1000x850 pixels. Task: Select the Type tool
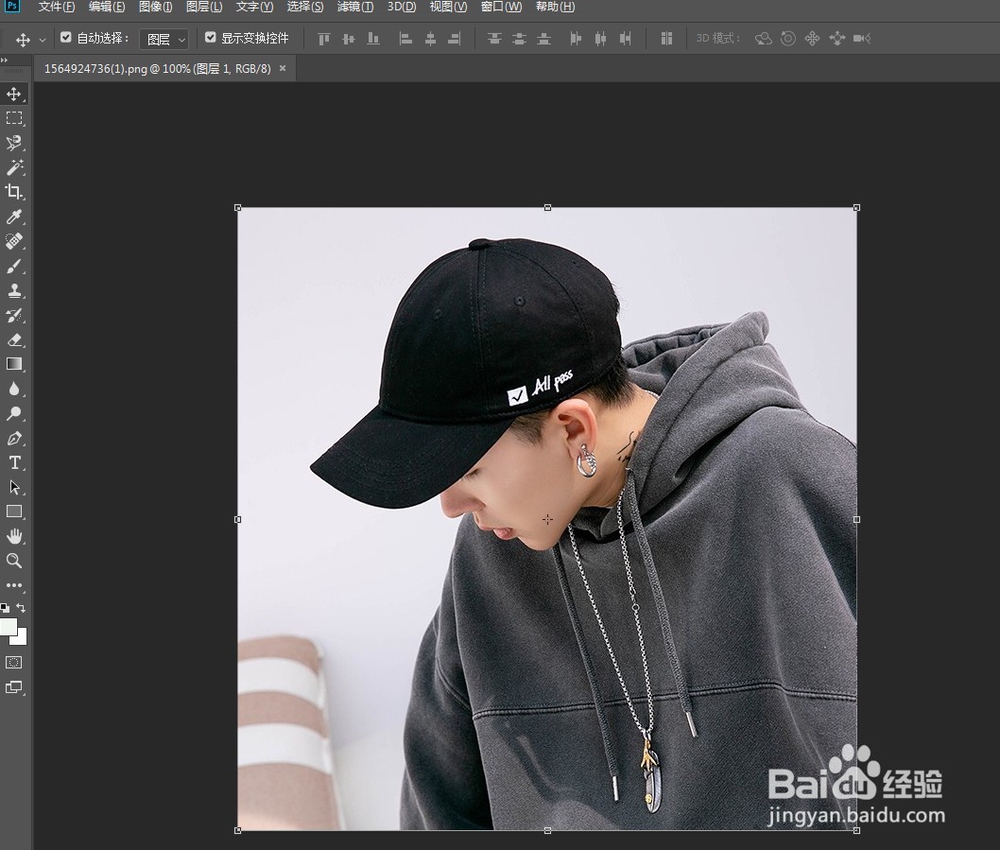tap(14, 463)
